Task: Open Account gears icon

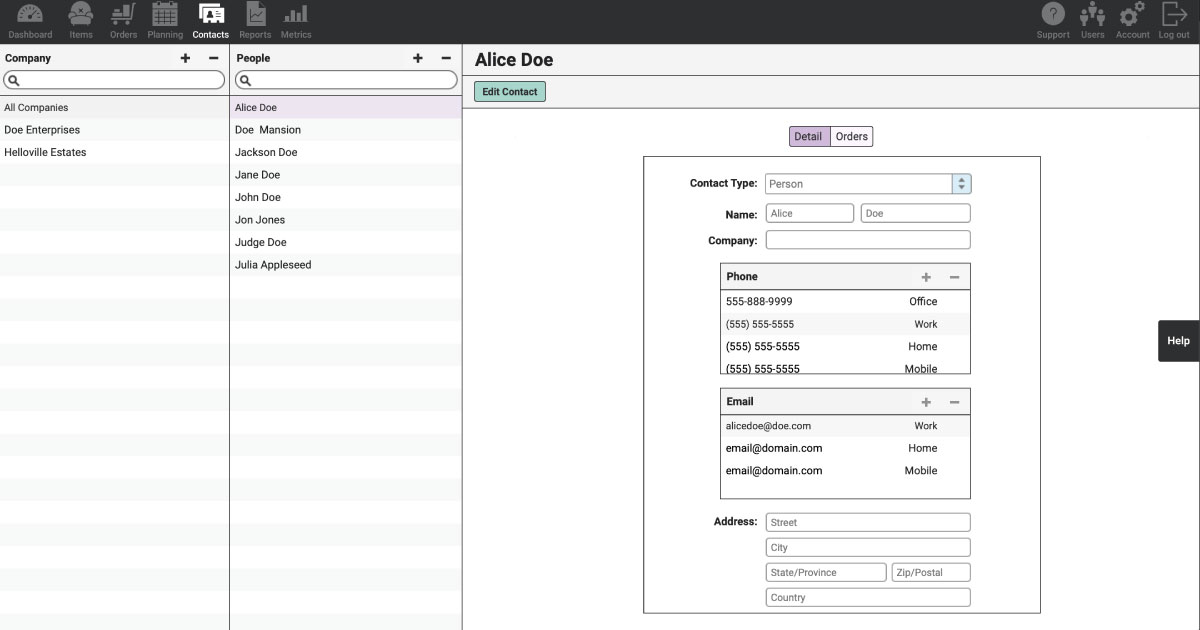Action: click(1132, 14)
